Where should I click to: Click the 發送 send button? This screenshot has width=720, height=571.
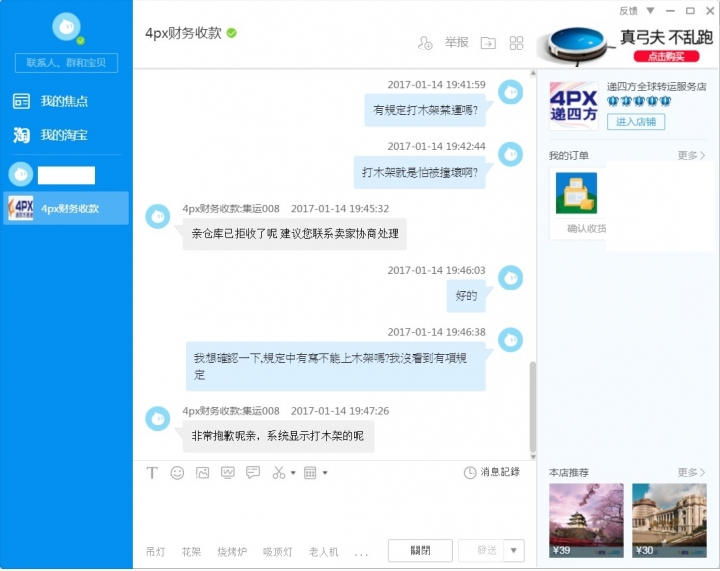481,550
